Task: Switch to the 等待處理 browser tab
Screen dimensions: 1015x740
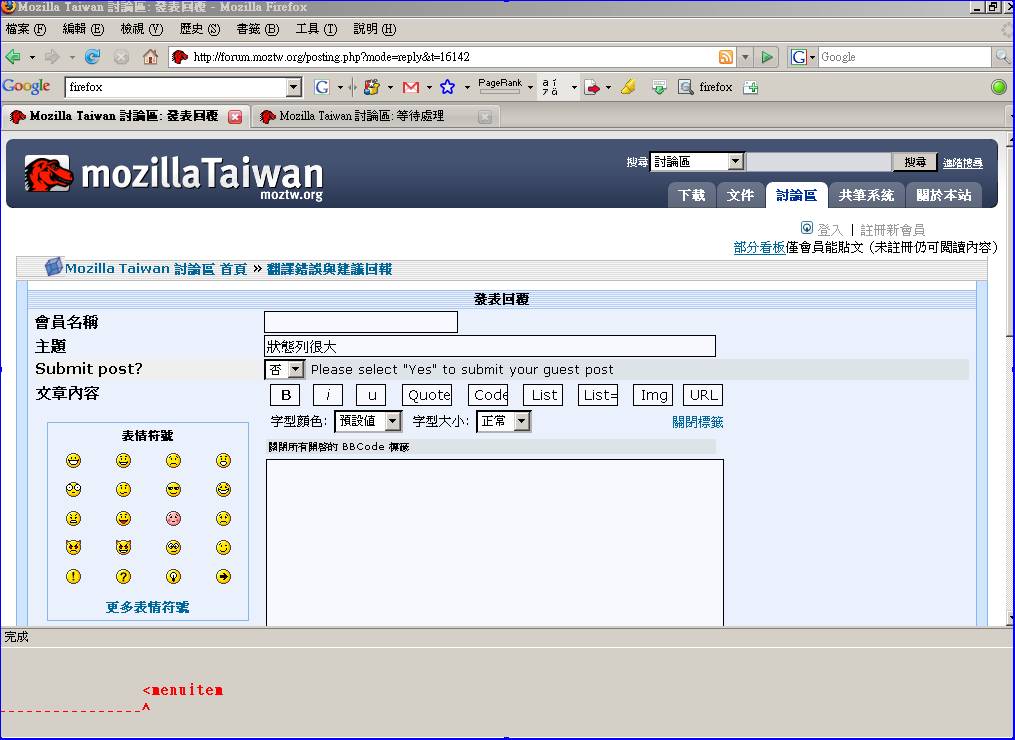Action: pyautogui.click(x=361, y=116)
